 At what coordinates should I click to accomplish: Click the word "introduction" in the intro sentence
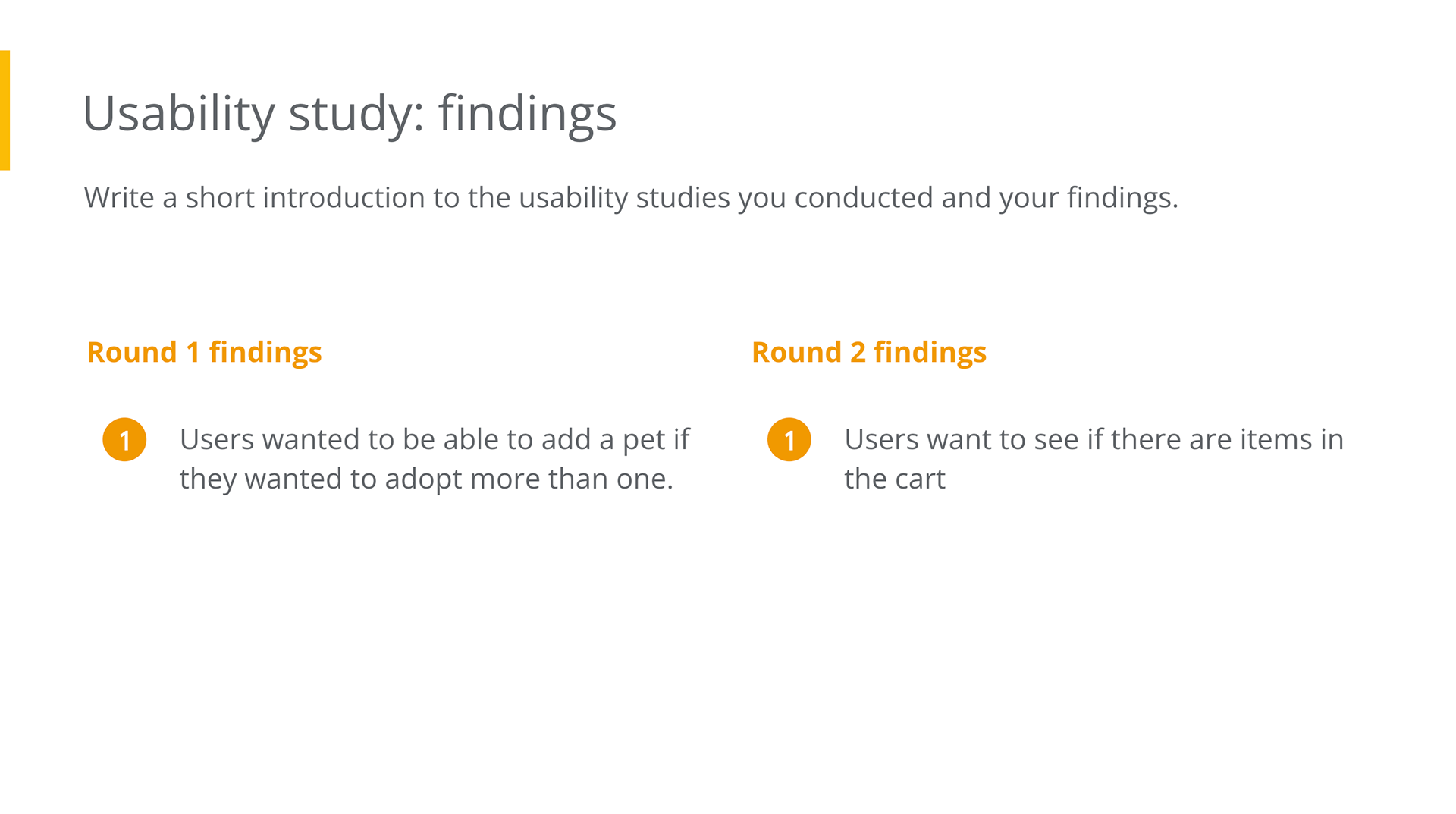[344, 197]
